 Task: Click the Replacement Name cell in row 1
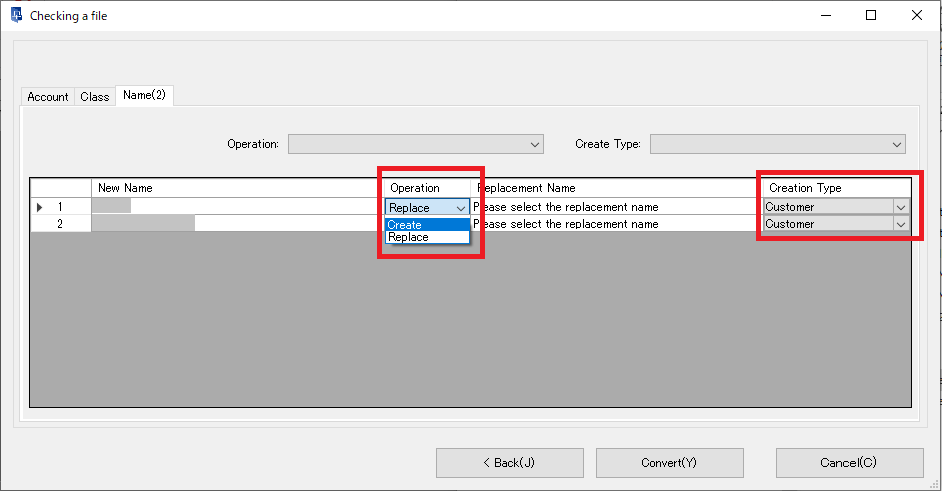click(612, 207)
